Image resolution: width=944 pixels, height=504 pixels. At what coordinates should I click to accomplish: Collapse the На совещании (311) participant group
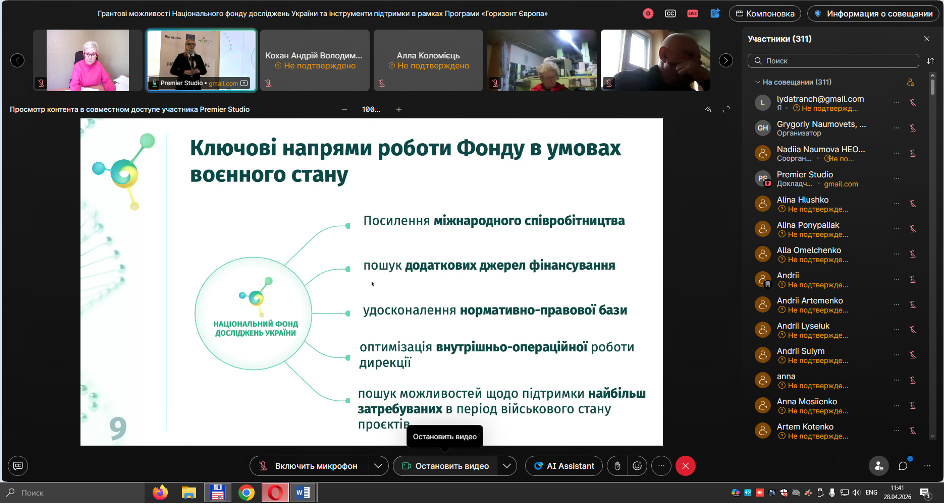757,82
